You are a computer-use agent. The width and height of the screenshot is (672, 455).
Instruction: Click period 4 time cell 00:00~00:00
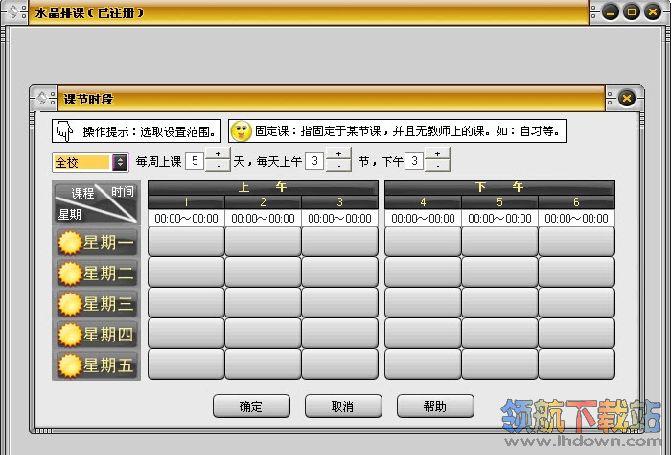[423, 219]
